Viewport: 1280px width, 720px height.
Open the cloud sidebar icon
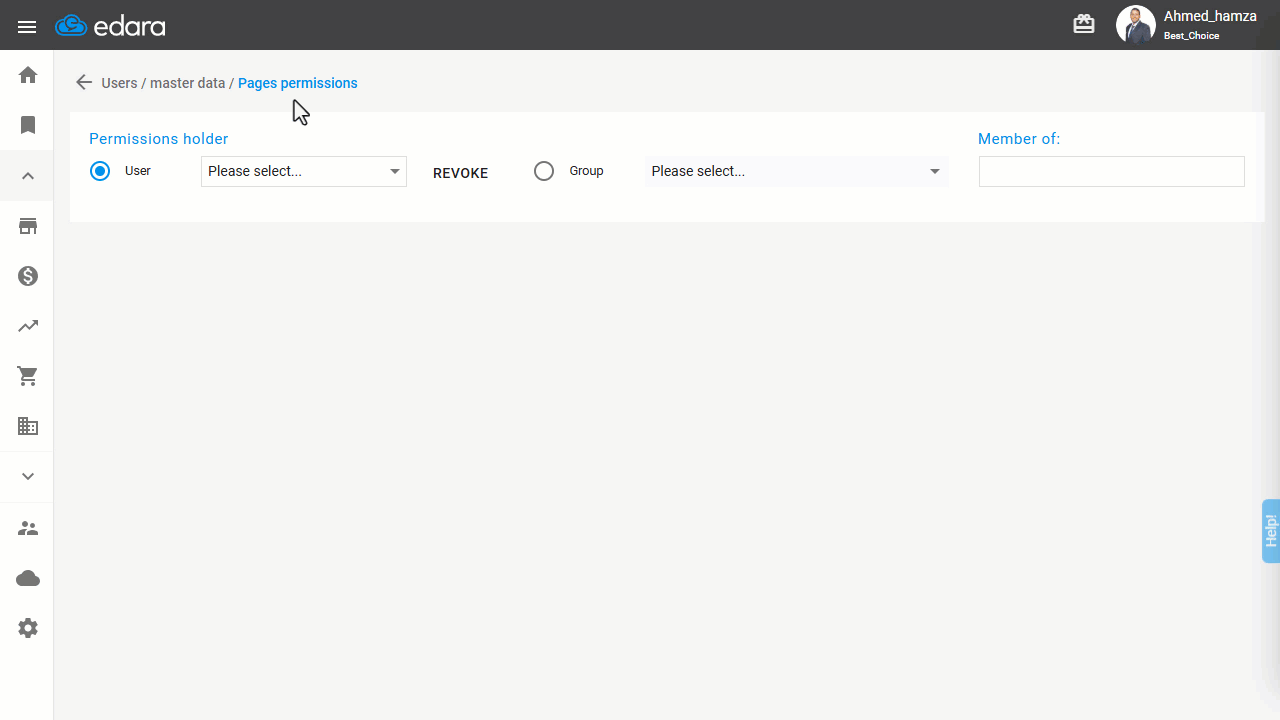(x=28, y=578)
